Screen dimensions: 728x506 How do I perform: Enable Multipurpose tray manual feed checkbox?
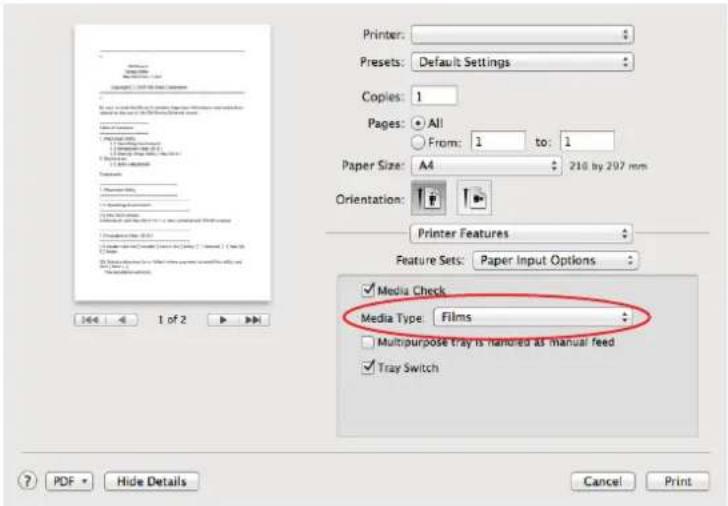(x=368, y=343)
